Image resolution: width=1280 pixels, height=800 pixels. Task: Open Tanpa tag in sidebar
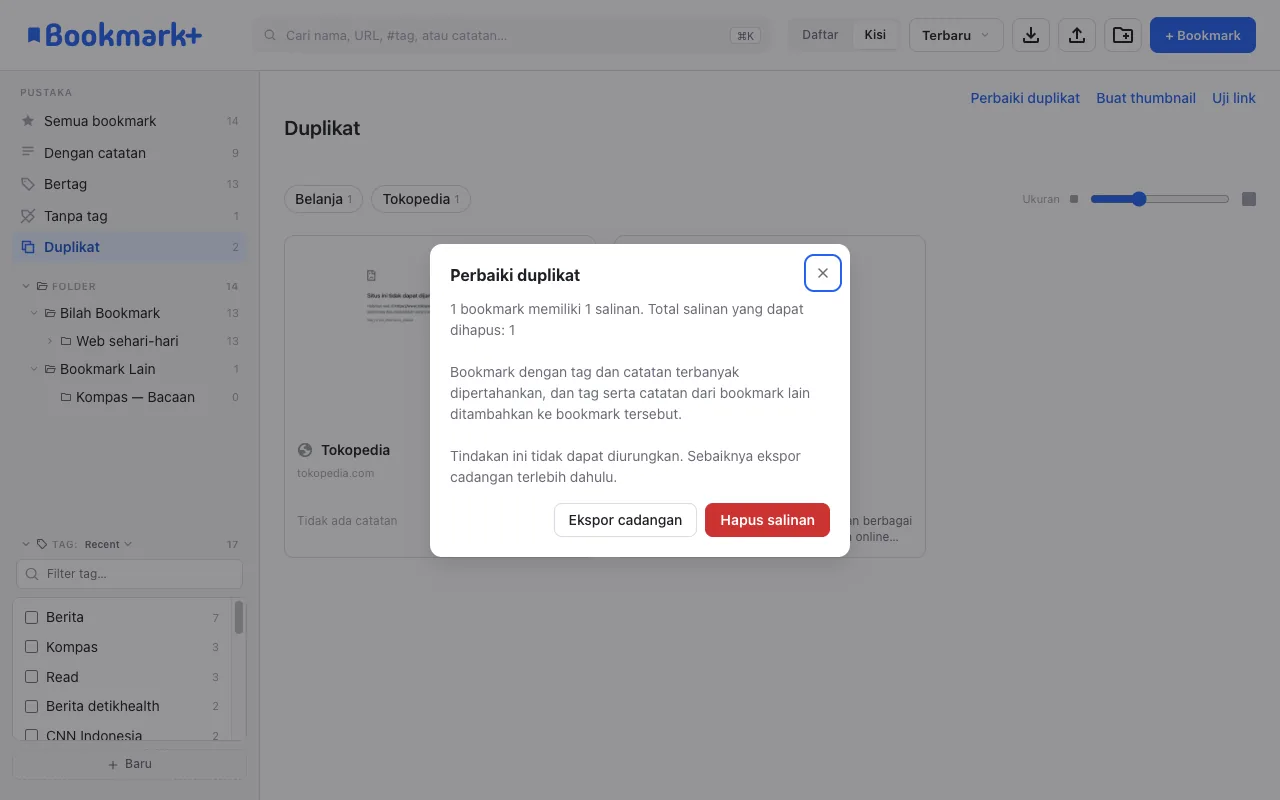129,216
